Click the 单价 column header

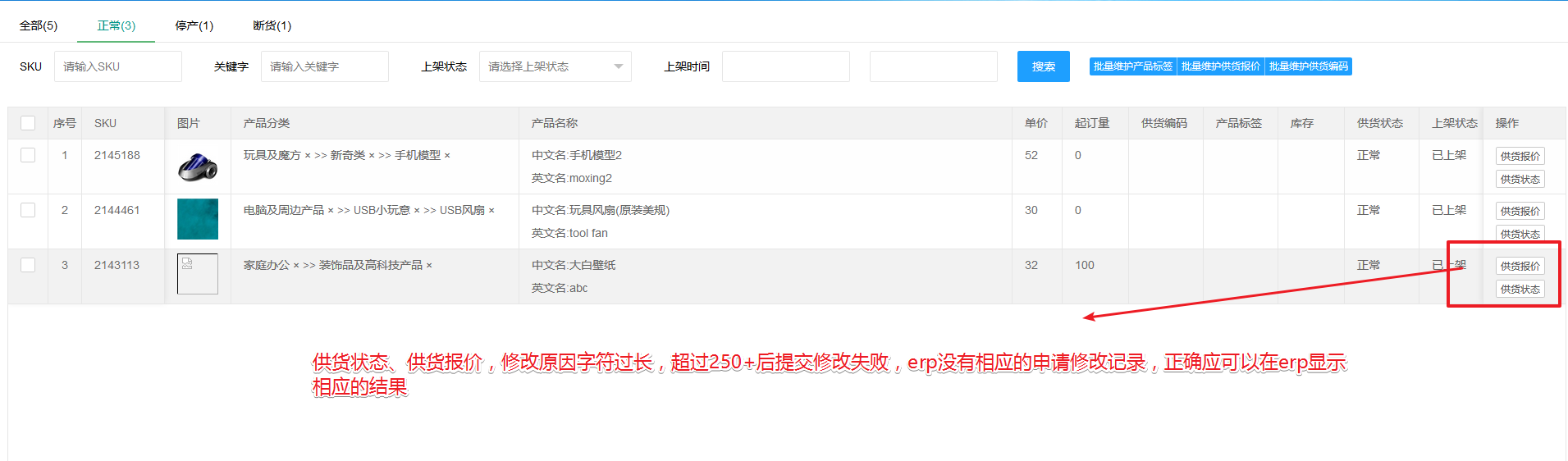coord(1036,123)
